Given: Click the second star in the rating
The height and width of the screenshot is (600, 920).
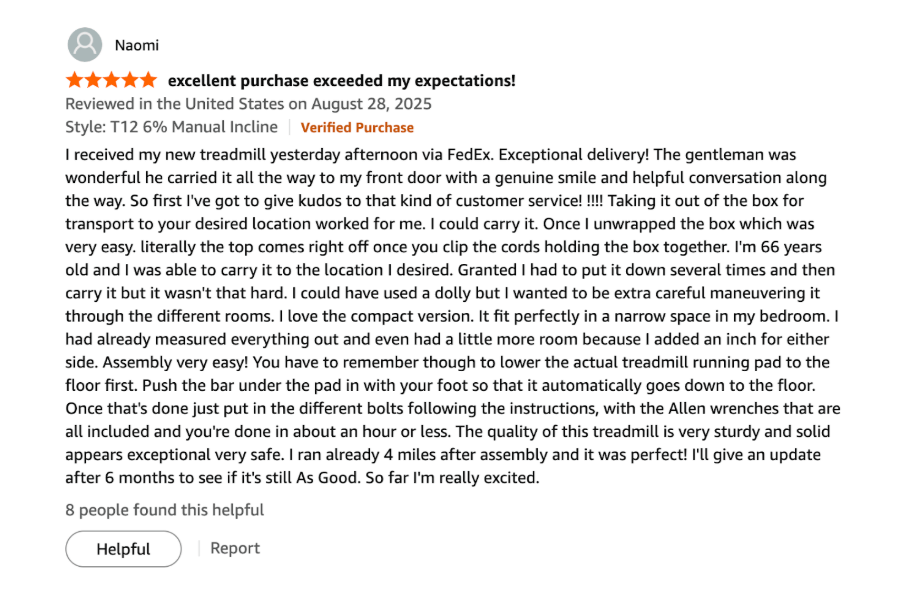Looking at the screenshot, I should [x=92, y=79].
